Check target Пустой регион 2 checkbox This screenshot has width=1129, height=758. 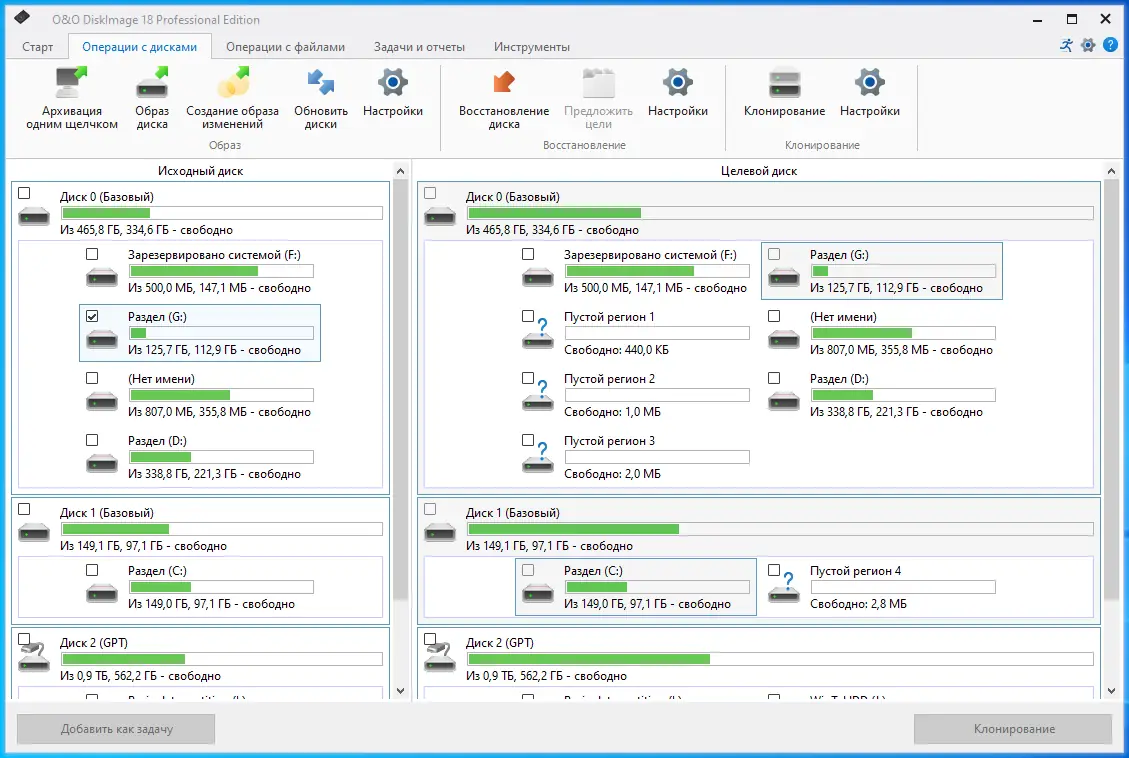pos(528,378)
